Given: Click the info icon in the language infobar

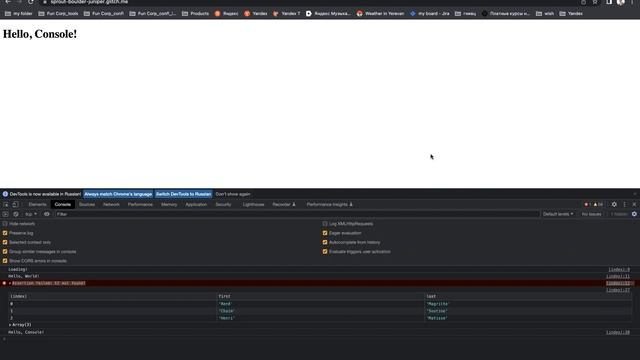Looking at the screenshot, I should [5, 194].
